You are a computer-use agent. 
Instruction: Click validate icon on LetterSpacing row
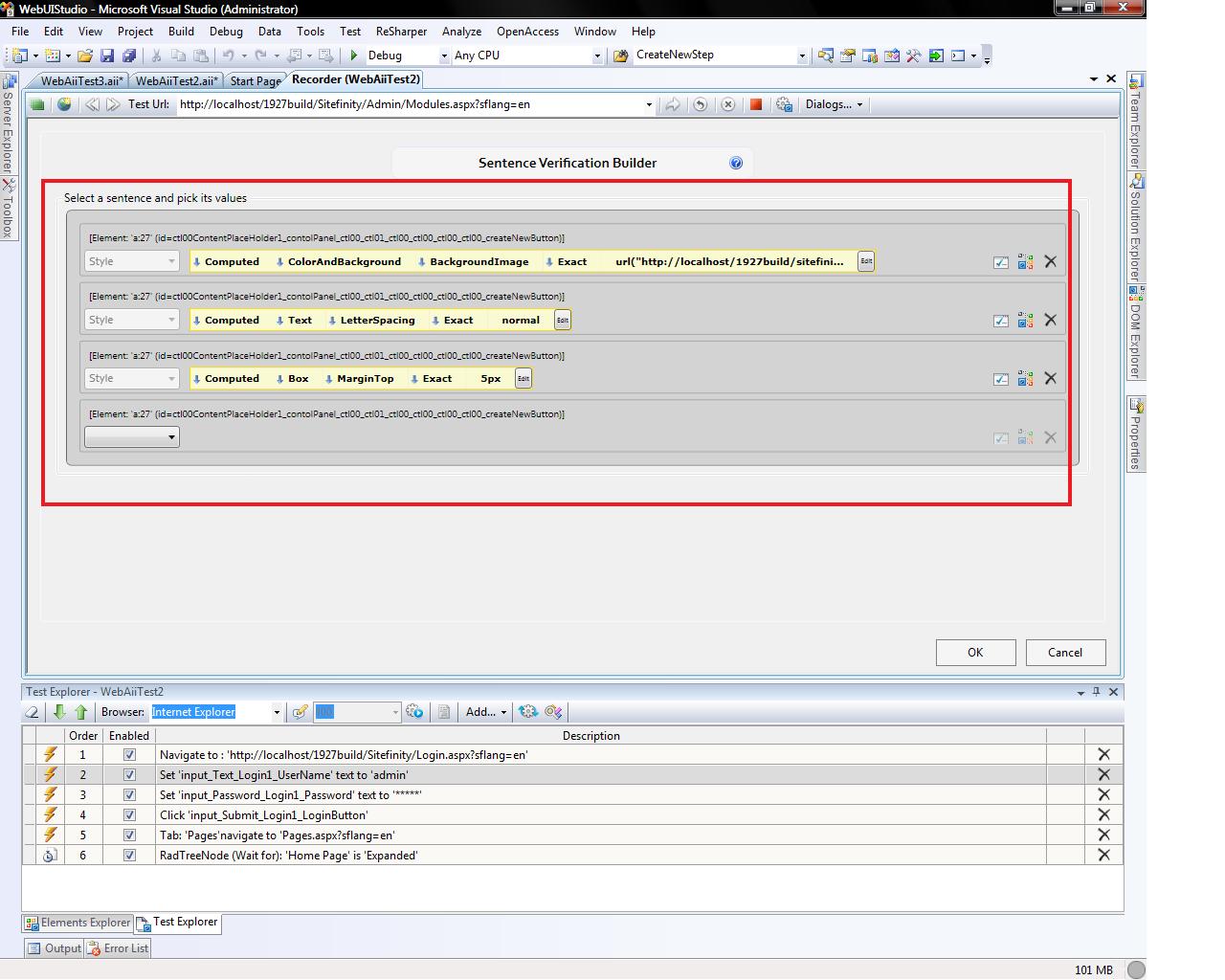(1001, 321)
